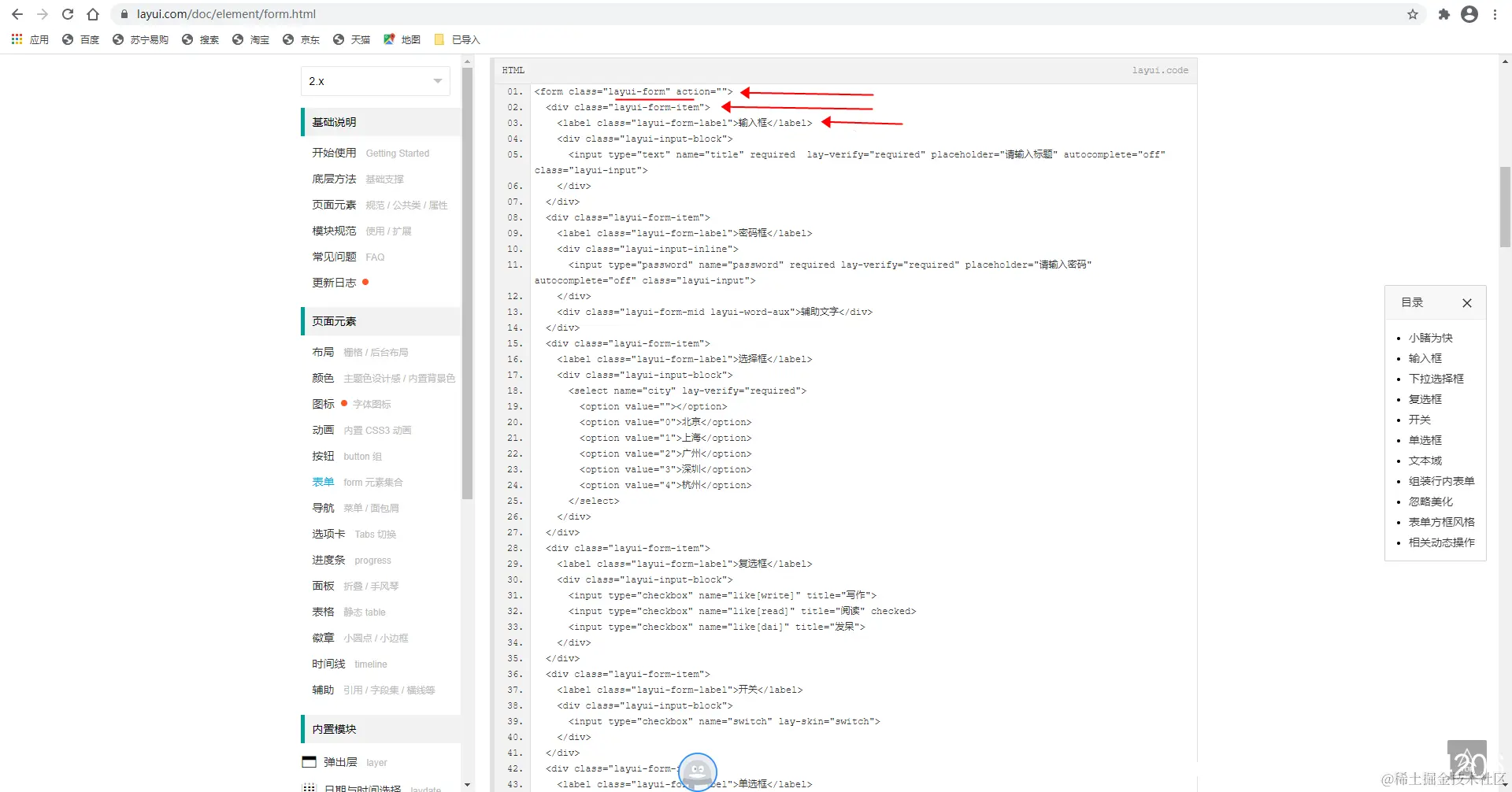Open the 搜索 bookmark
Viewport: 1512px width, 792px height.
click(x=200, y=39)
